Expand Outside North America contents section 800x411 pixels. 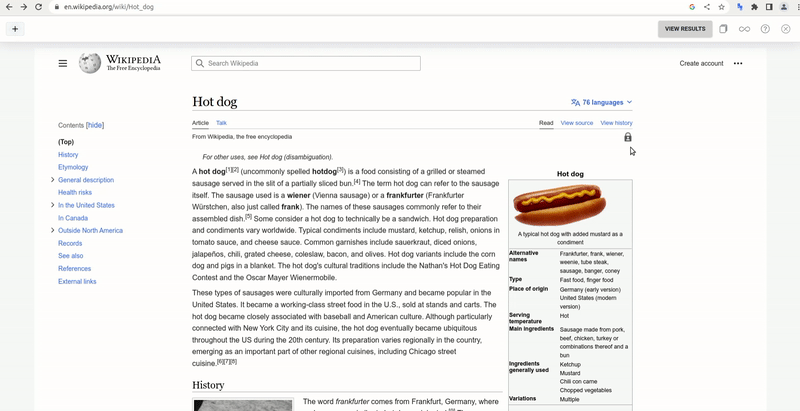53,230
